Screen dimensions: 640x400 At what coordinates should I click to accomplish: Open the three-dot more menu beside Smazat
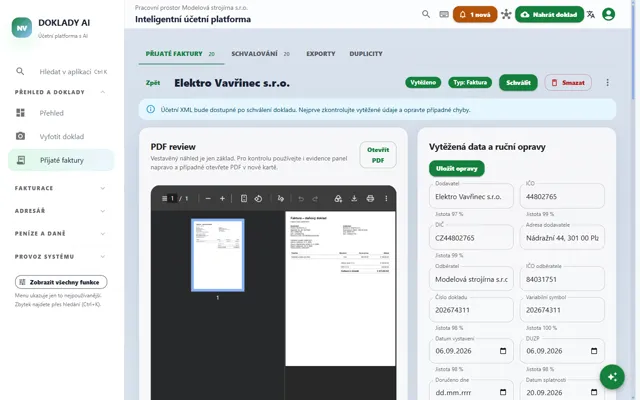click(607, 82)
